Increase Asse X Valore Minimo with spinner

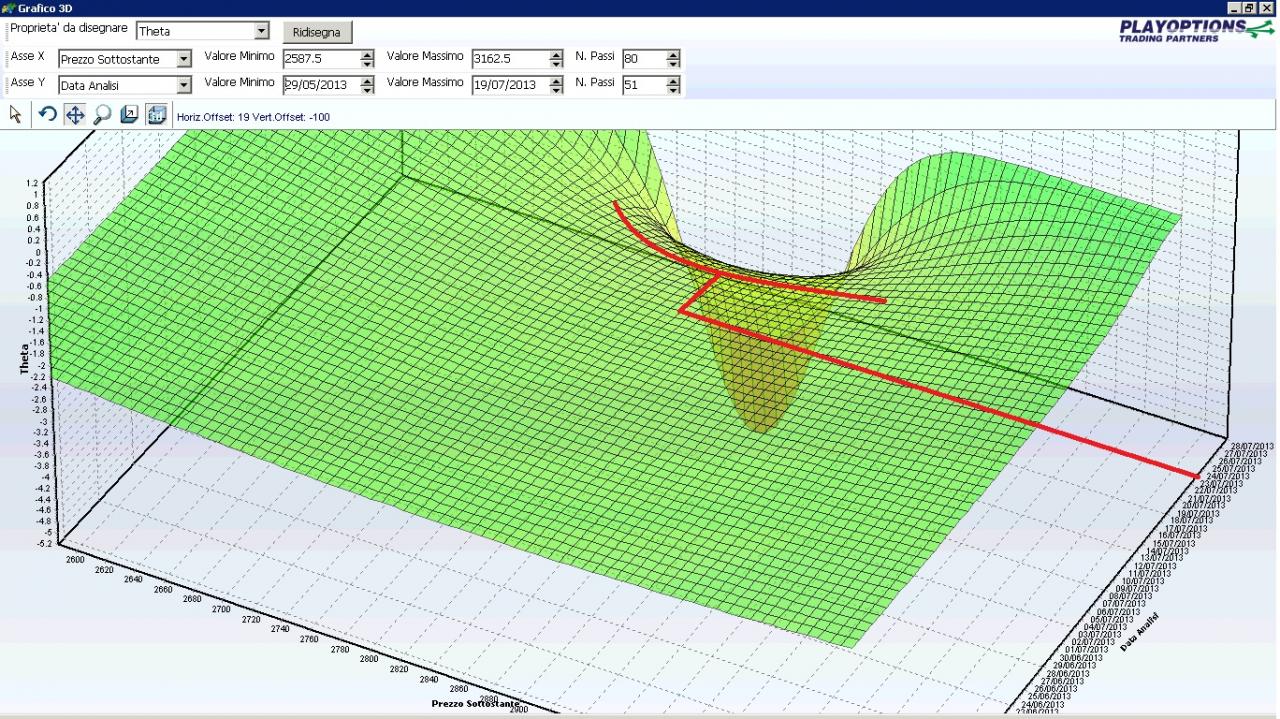367,55
